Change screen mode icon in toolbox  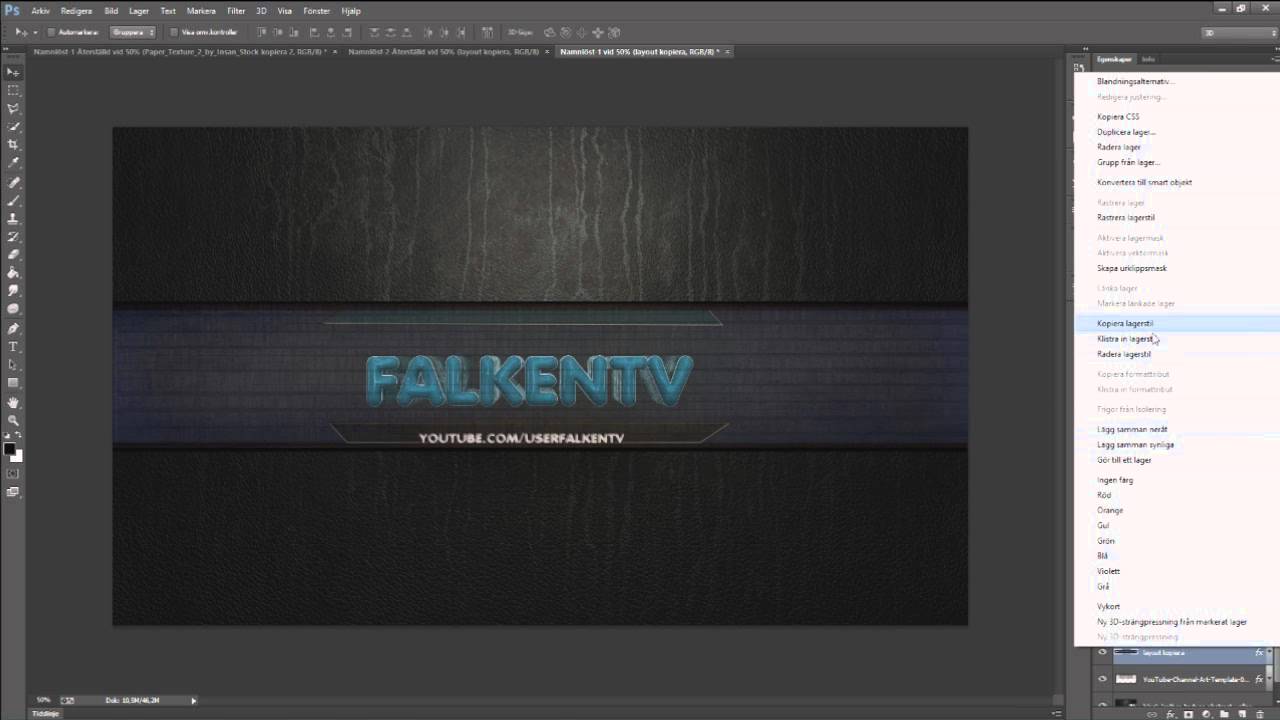(13, 492)
